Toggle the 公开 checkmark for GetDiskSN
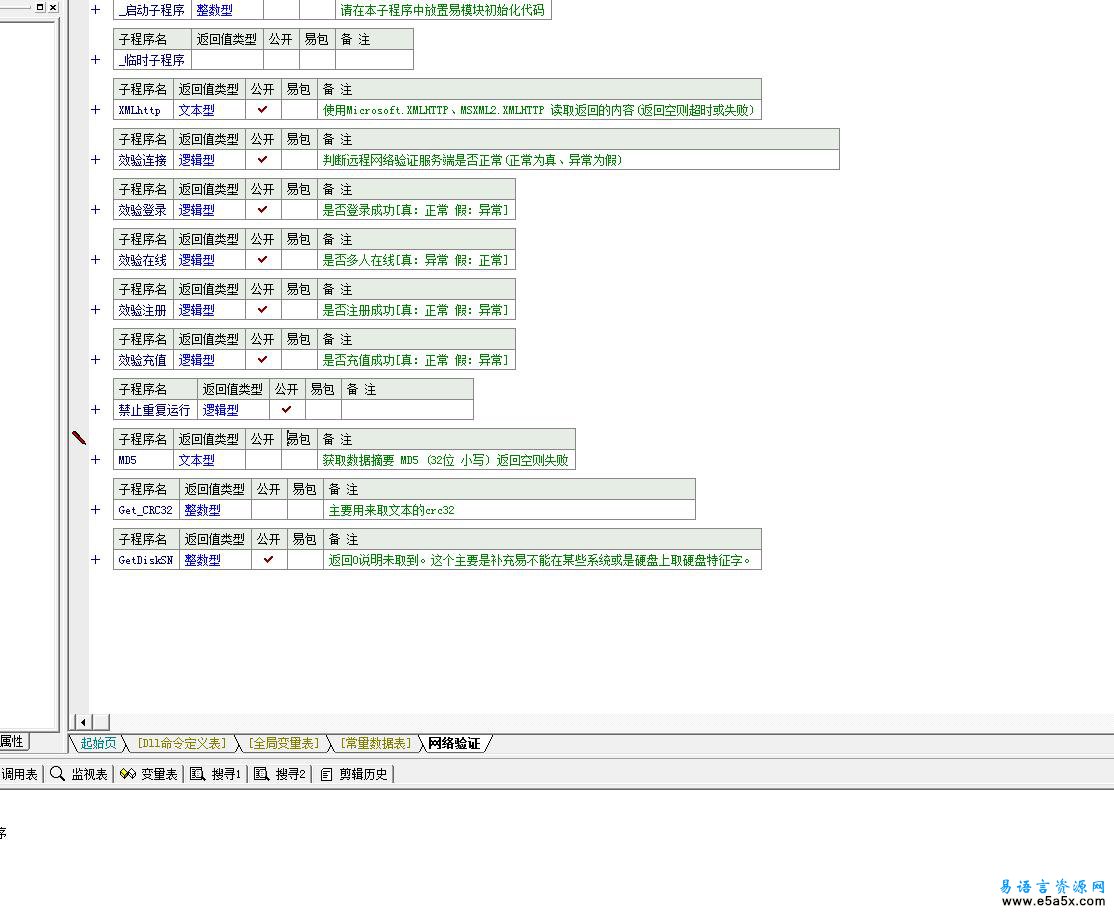The image size is (1114, 914). point(269,560)
